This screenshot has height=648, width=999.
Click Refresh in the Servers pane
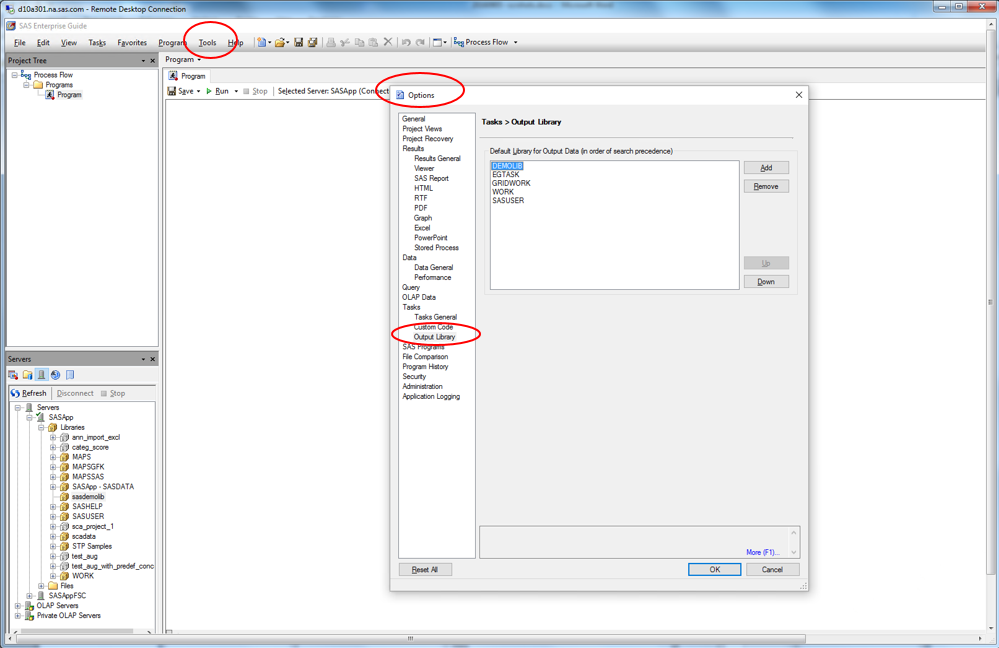coord(29,393)
